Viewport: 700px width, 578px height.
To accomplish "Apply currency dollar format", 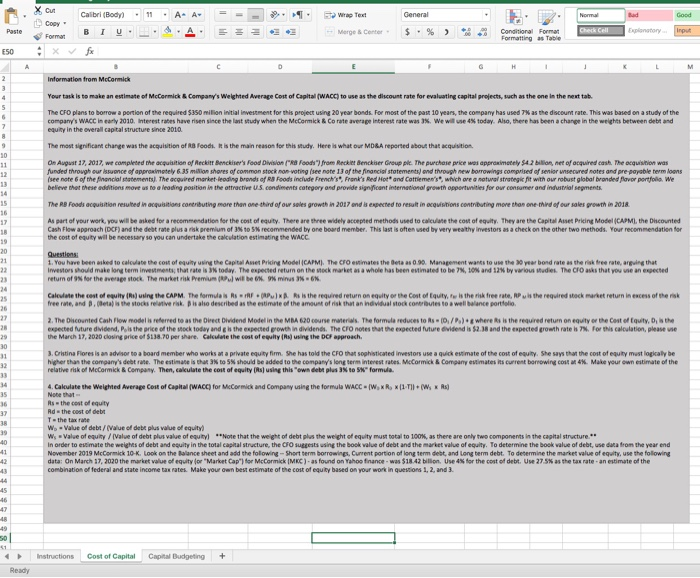I will tap(407, 32).
